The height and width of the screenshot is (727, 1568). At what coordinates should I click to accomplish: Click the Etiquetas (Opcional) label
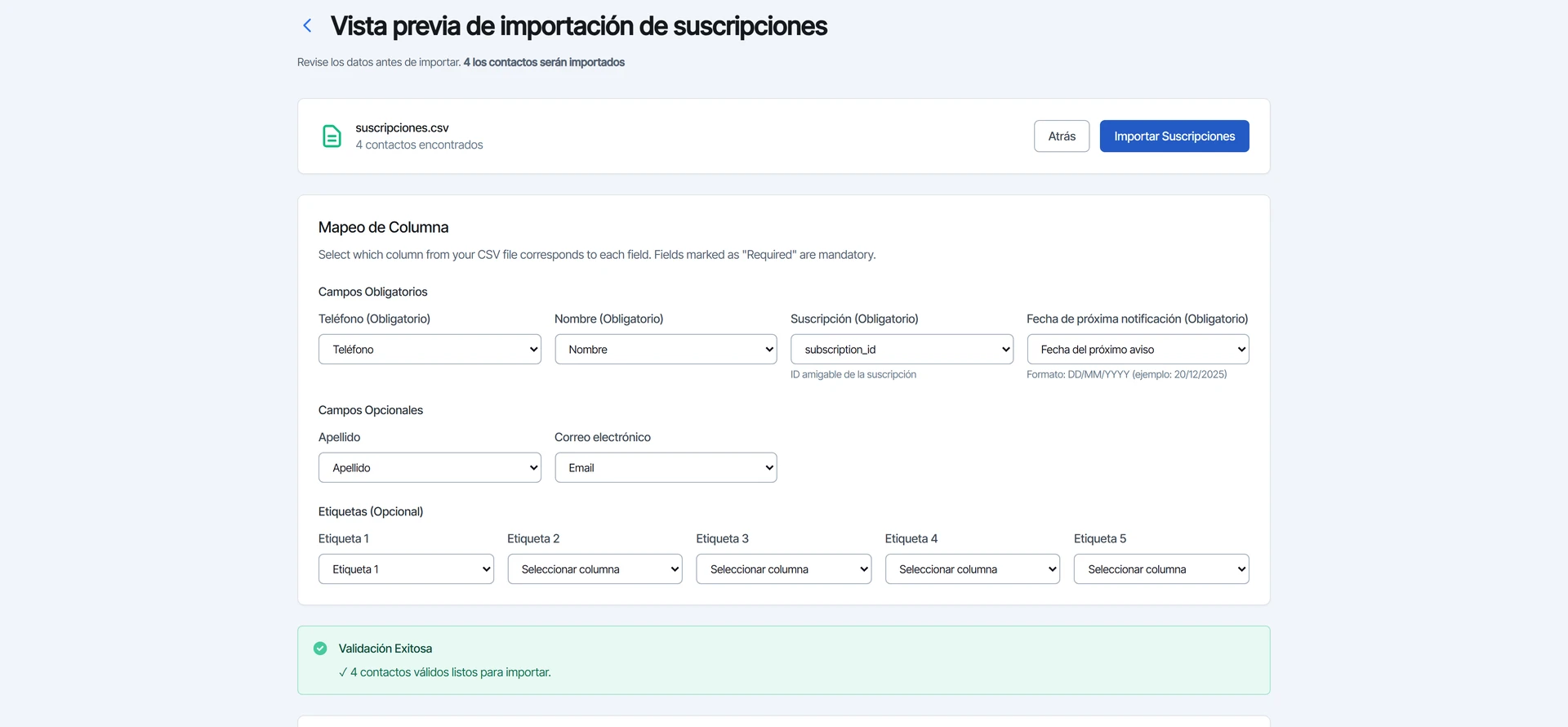371,511
